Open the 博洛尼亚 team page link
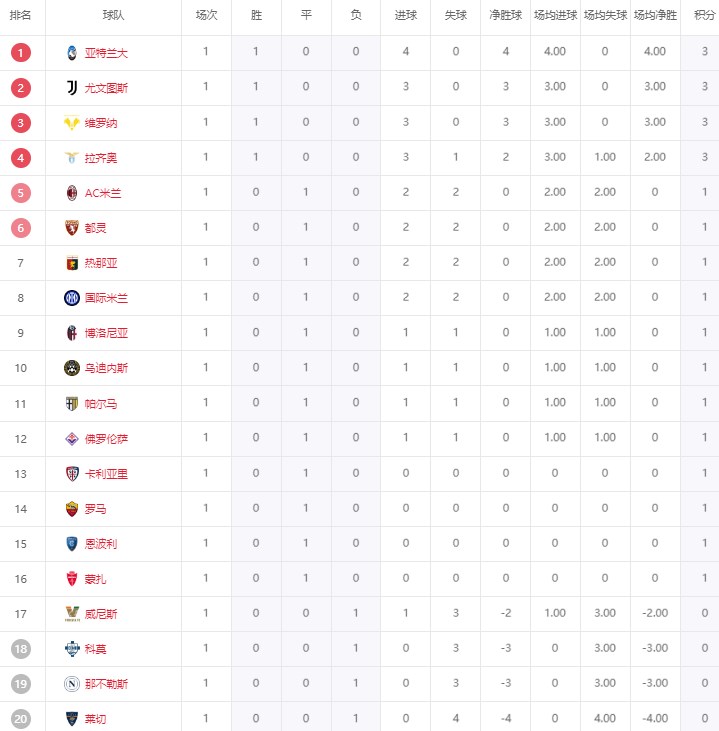Image resolution: width=719 pixels, height=731 pixels. click(x=106, y=333)
